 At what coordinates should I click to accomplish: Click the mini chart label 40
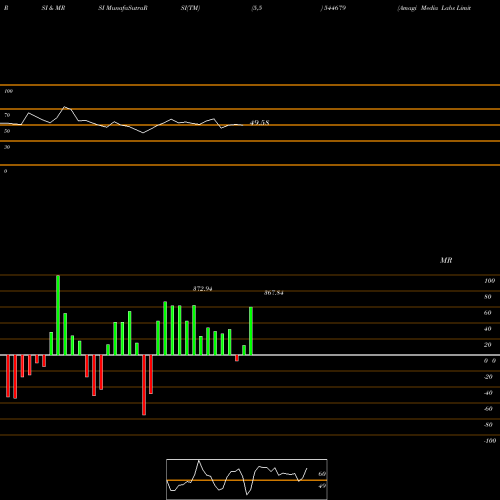pyautogui.click(x=322, y=486)
